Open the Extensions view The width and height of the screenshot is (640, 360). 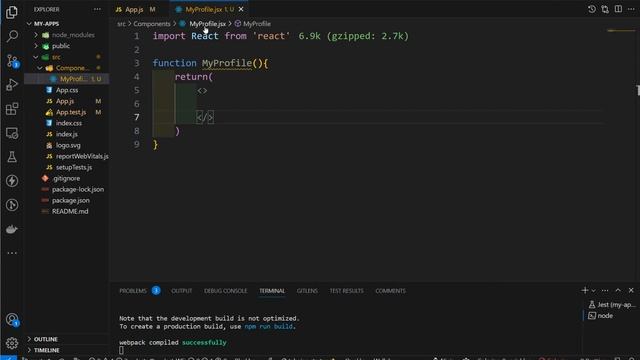12,109
